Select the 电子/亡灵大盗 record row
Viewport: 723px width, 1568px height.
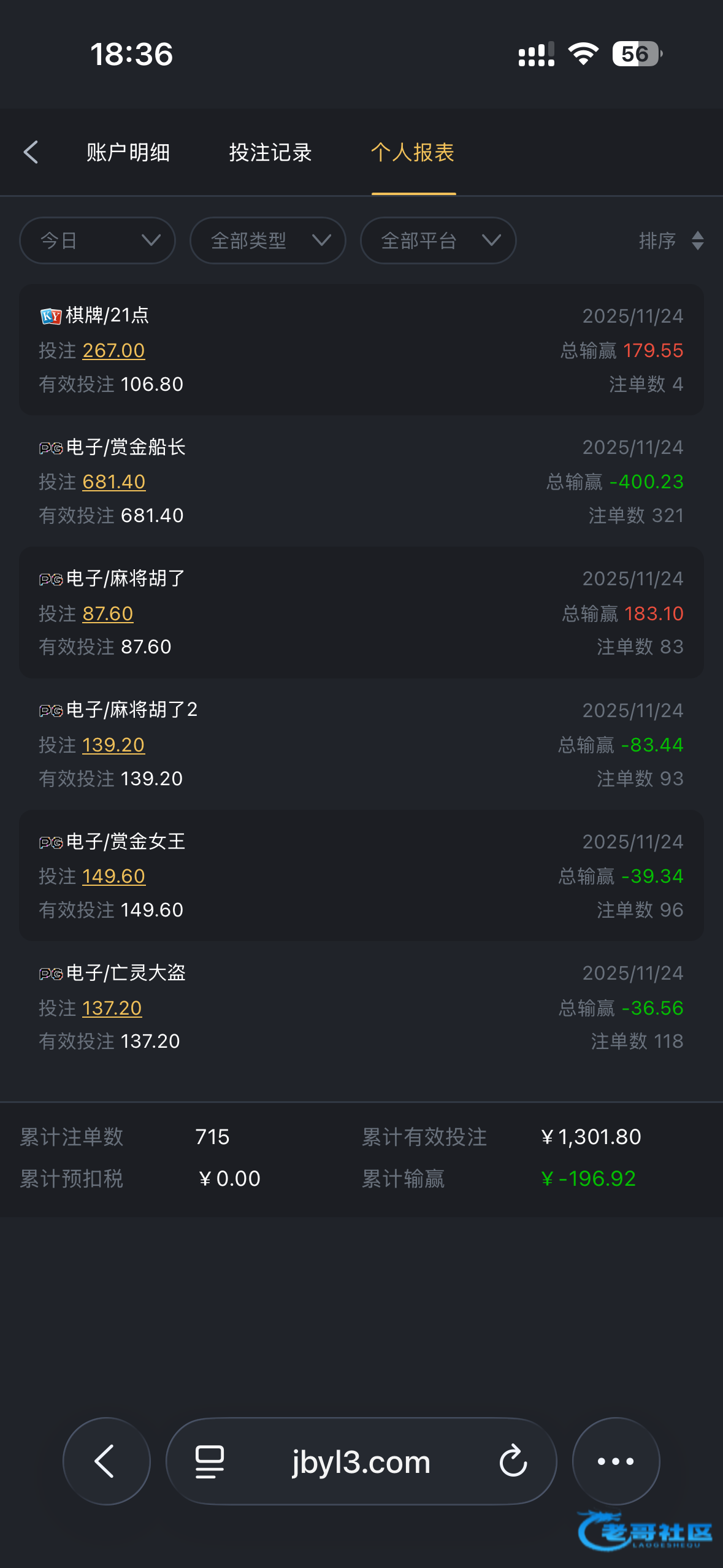coord(361,1007)
